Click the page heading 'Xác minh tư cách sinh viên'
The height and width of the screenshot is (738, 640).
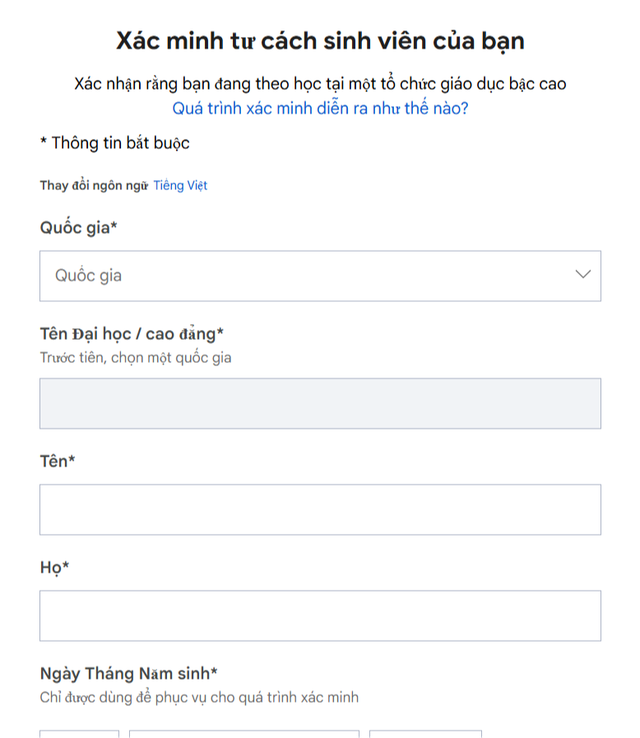[320, 41]
